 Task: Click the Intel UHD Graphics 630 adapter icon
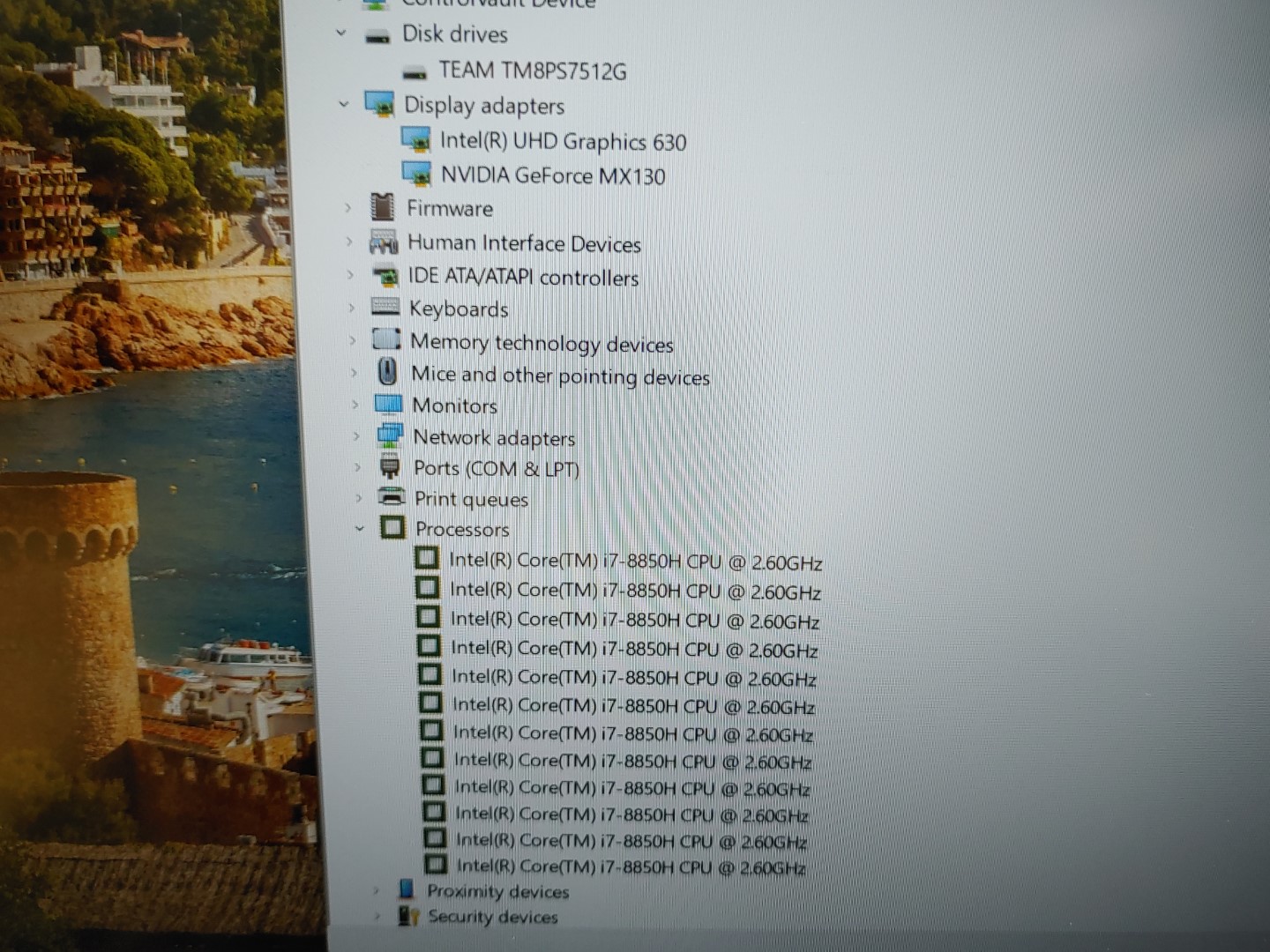coord(416,139)
